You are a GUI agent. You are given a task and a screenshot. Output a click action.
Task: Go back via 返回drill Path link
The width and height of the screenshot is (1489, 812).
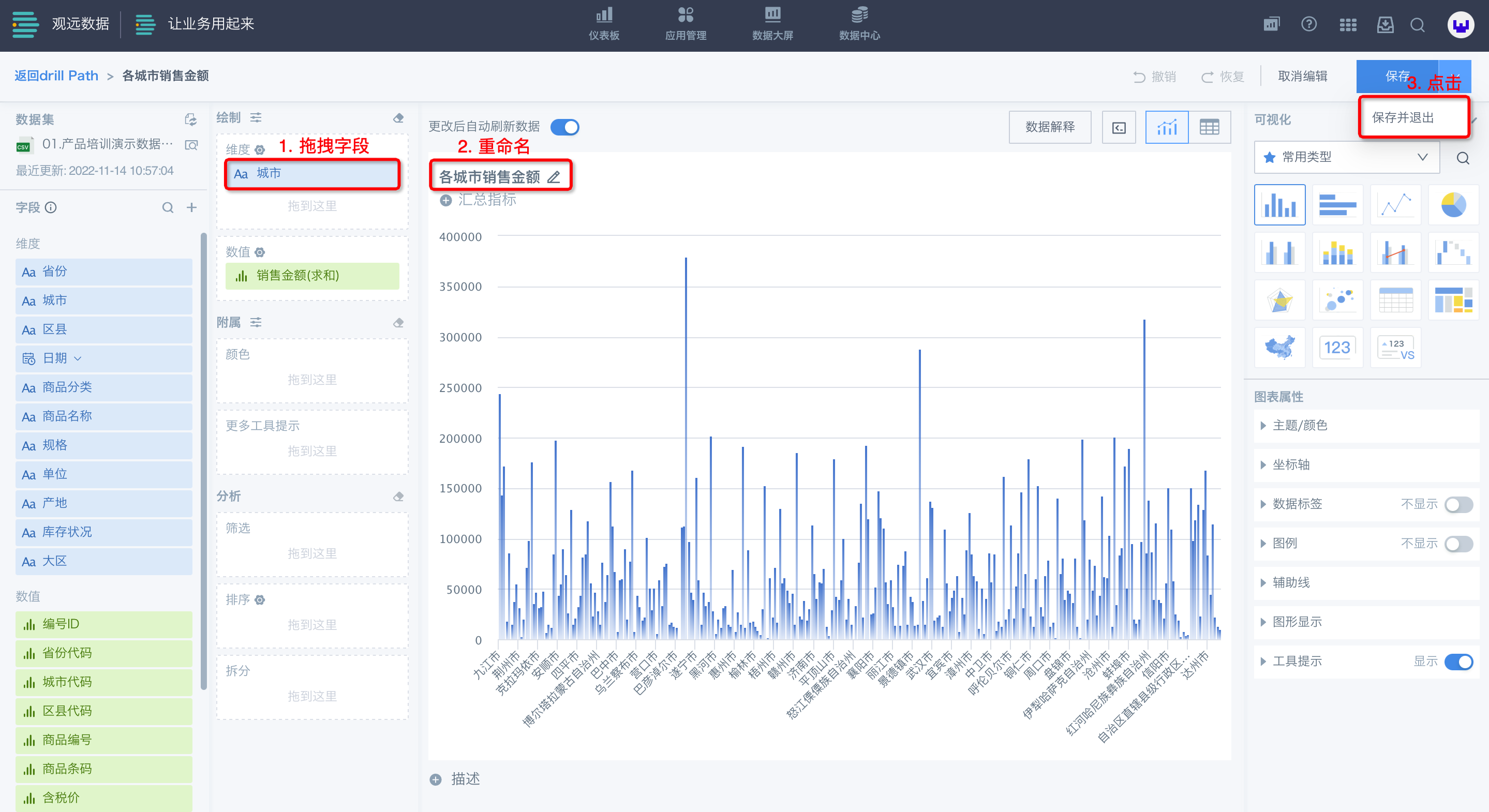[56, 76]
